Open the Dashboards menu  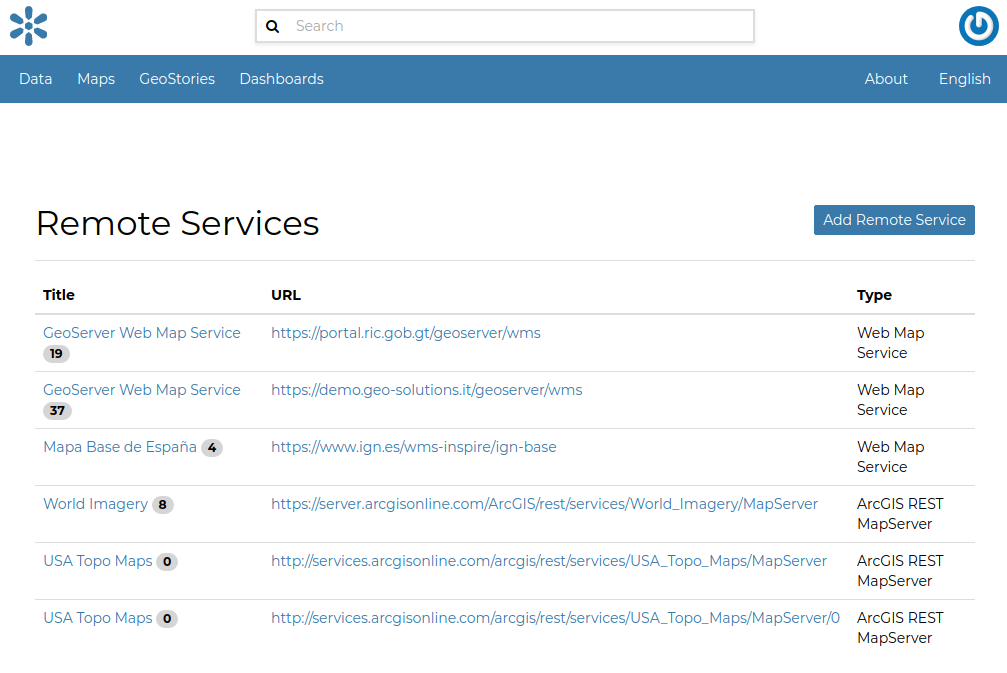(x=281, y=78)
